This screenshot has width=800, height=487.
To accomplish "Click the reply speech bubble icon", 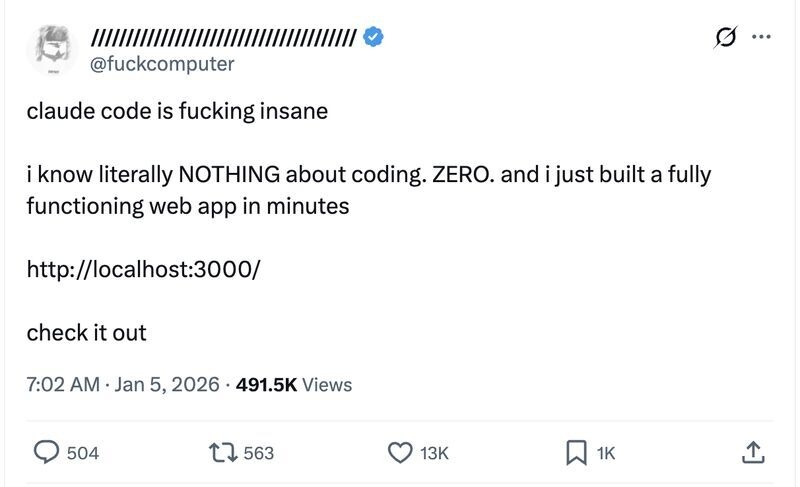I will point(48,453).
